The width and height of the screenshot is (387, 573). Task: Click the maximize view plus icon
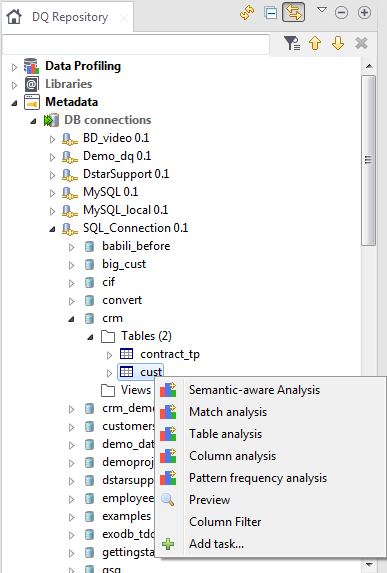click(x=364, y=13)
